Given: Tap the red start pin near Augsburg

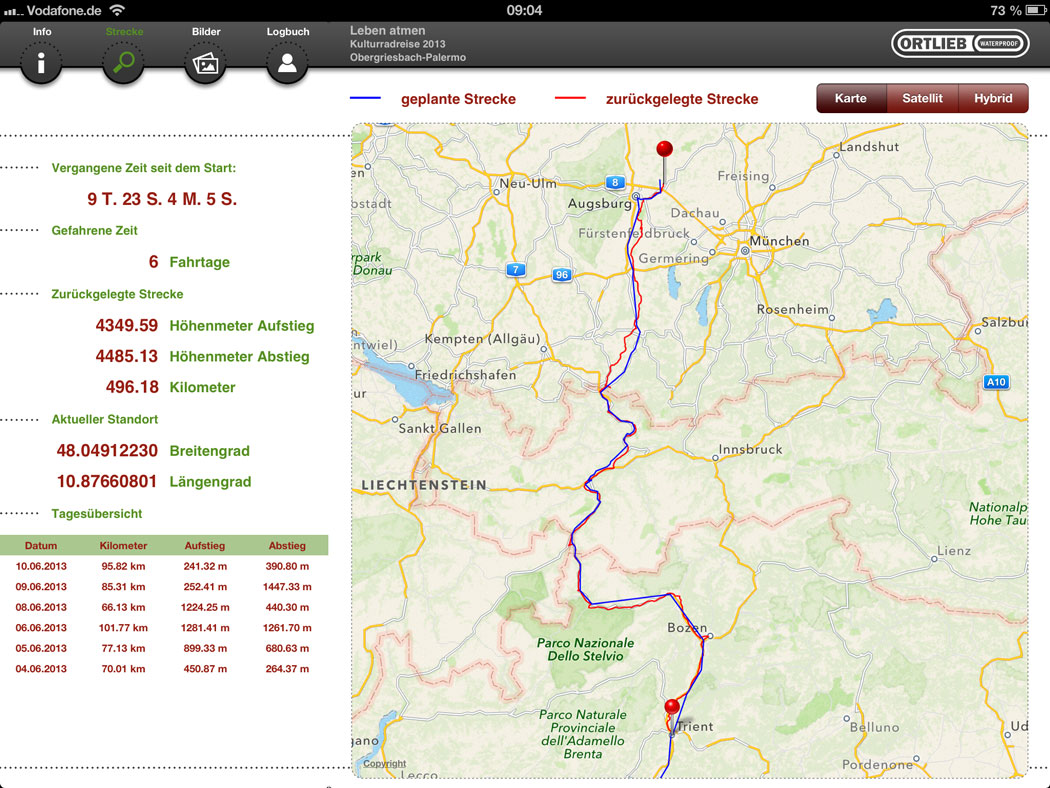Looking at the screenshot, I should tap(664, 150).
